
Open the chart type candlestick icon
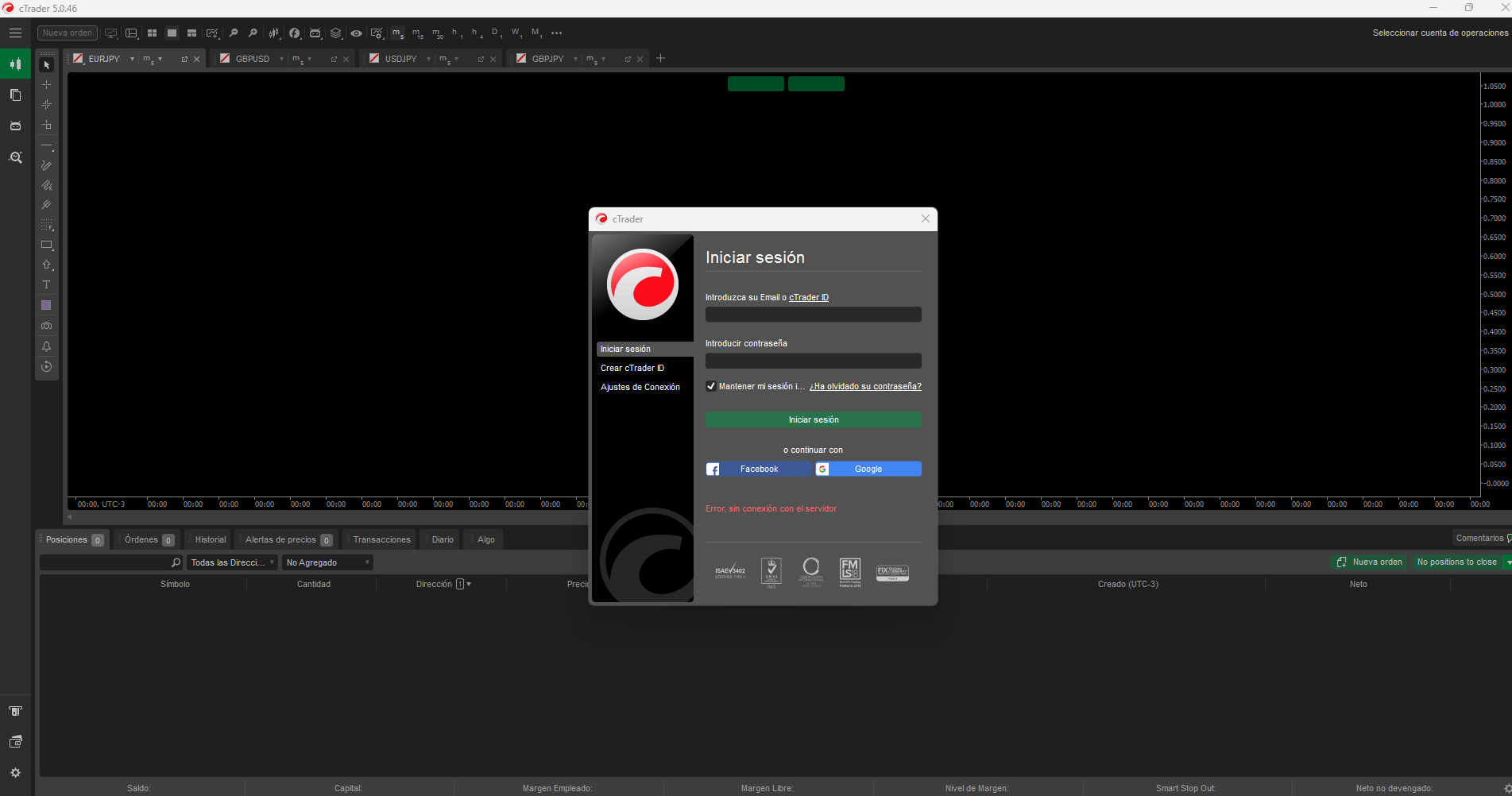(x=274, y=33)
